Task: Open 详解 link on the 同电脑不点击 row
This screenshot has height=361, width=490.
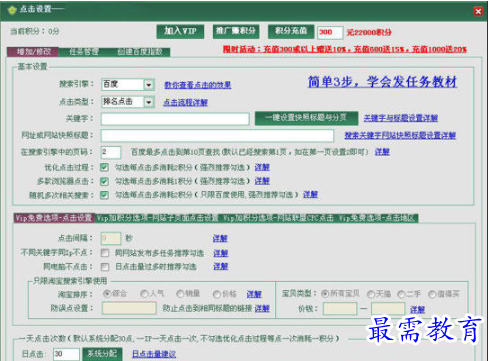Action: click(221, 266)
